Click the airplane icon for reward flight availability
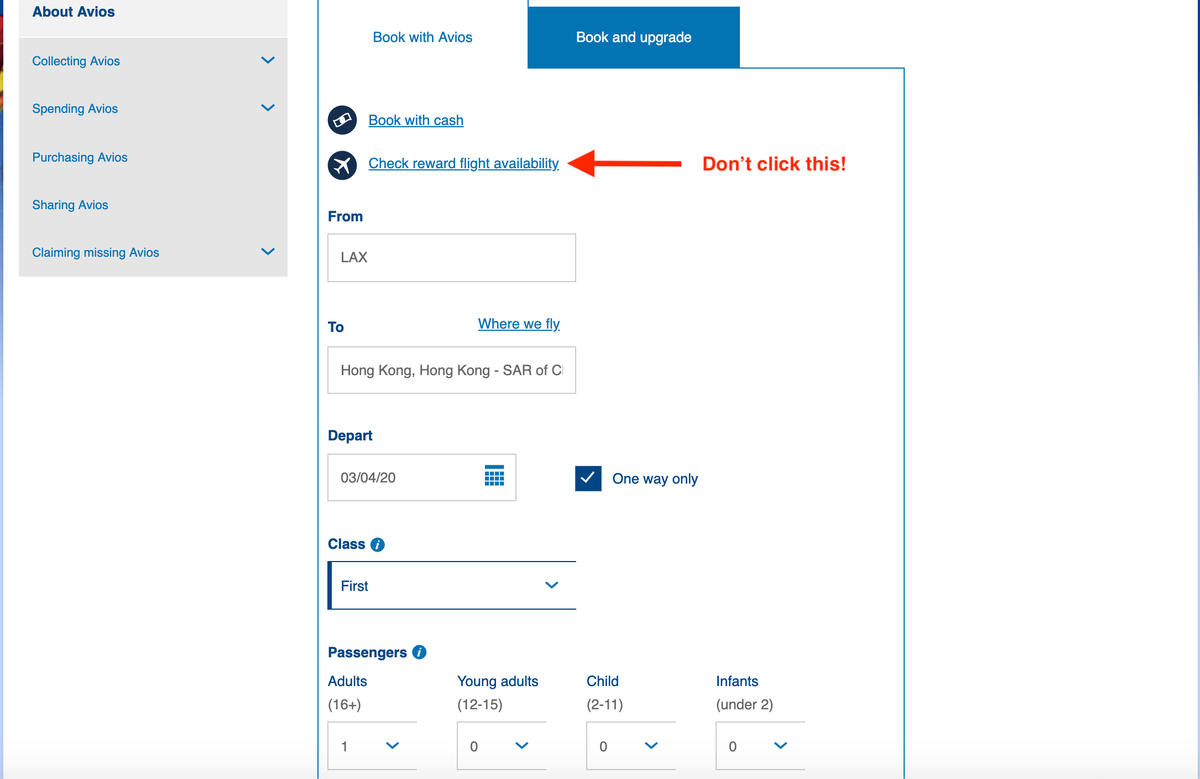Image resolution: width=1200 pixels, height=779 pixels. click(x=342, y=164)
